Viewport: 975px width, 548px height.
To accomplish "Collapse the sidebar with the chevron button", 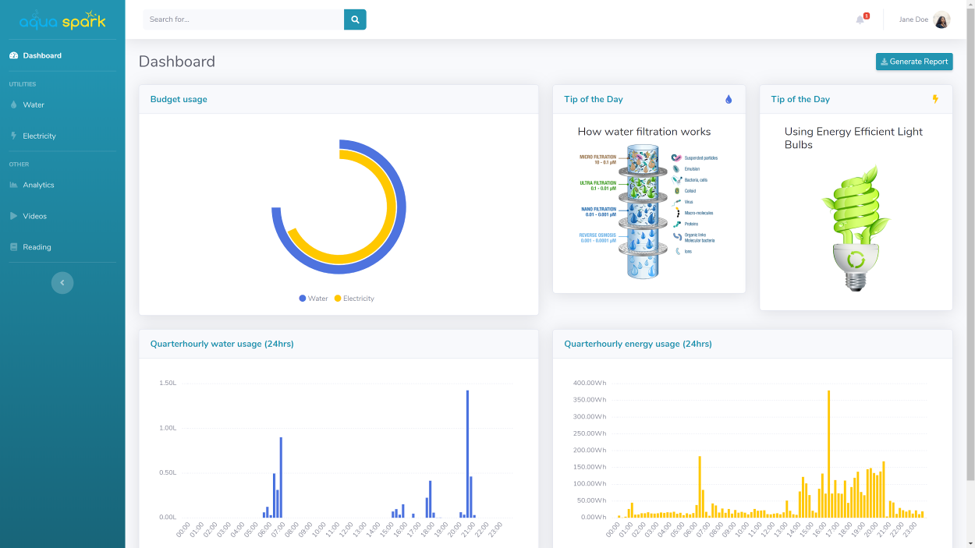I will coord(62,283).
